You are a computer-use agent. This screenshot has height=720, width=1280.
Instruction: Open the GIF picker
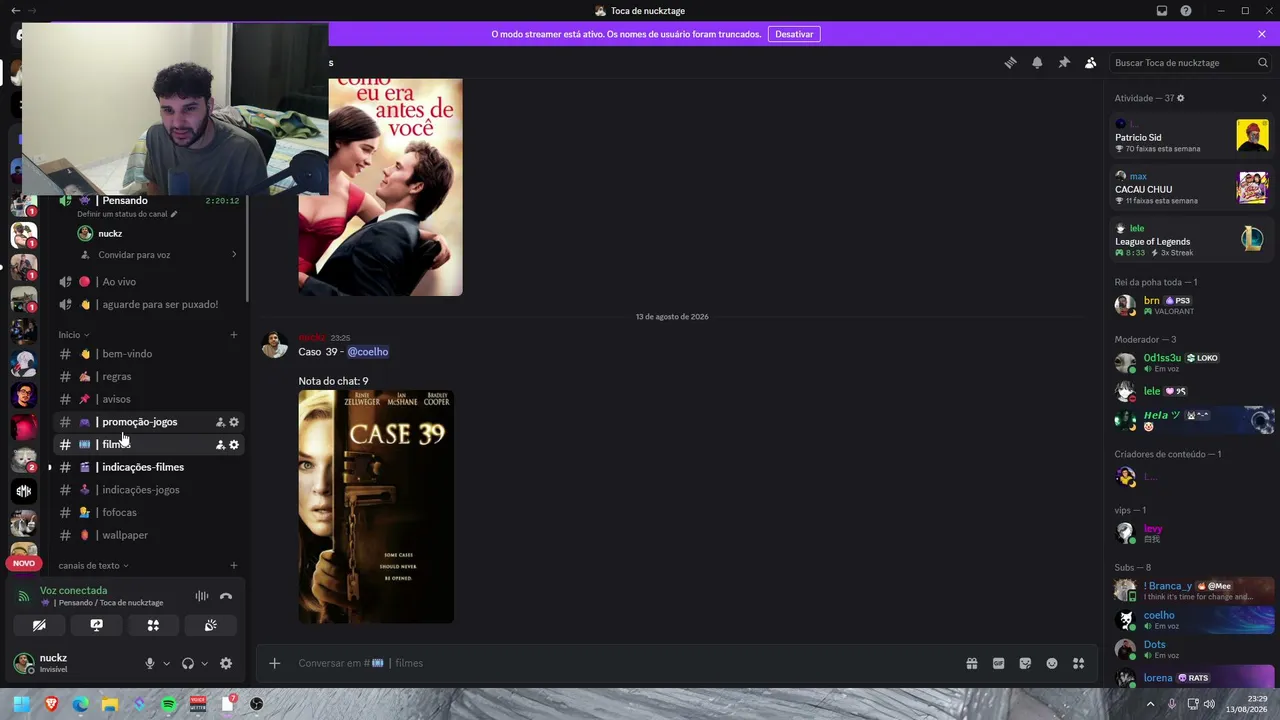998,663
